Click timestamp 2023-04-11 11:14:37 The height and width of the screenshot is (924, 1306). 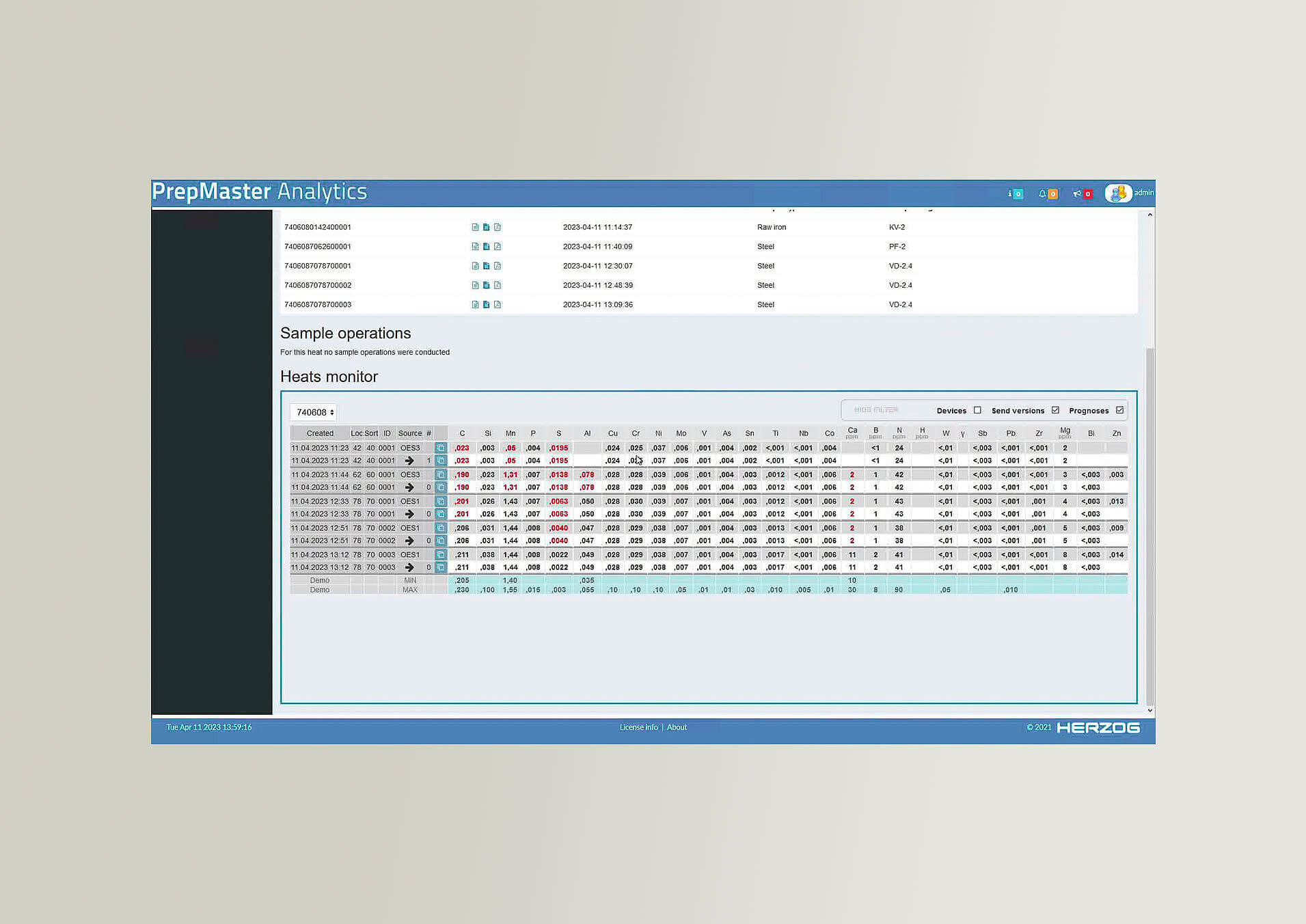click(597, 228)
